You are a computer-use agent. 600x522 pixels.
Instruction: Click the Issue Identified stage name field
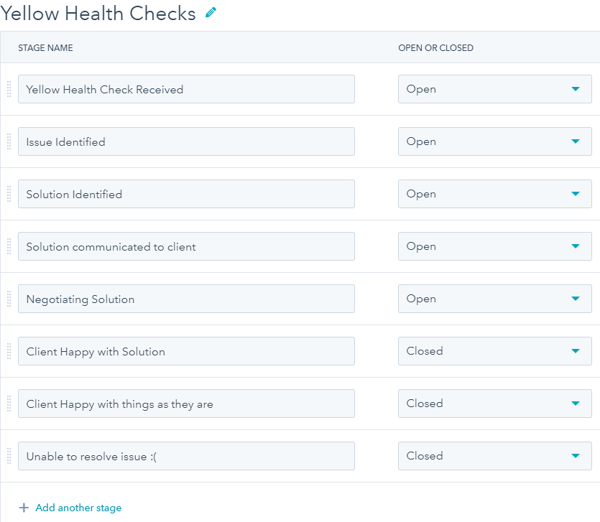186,142
